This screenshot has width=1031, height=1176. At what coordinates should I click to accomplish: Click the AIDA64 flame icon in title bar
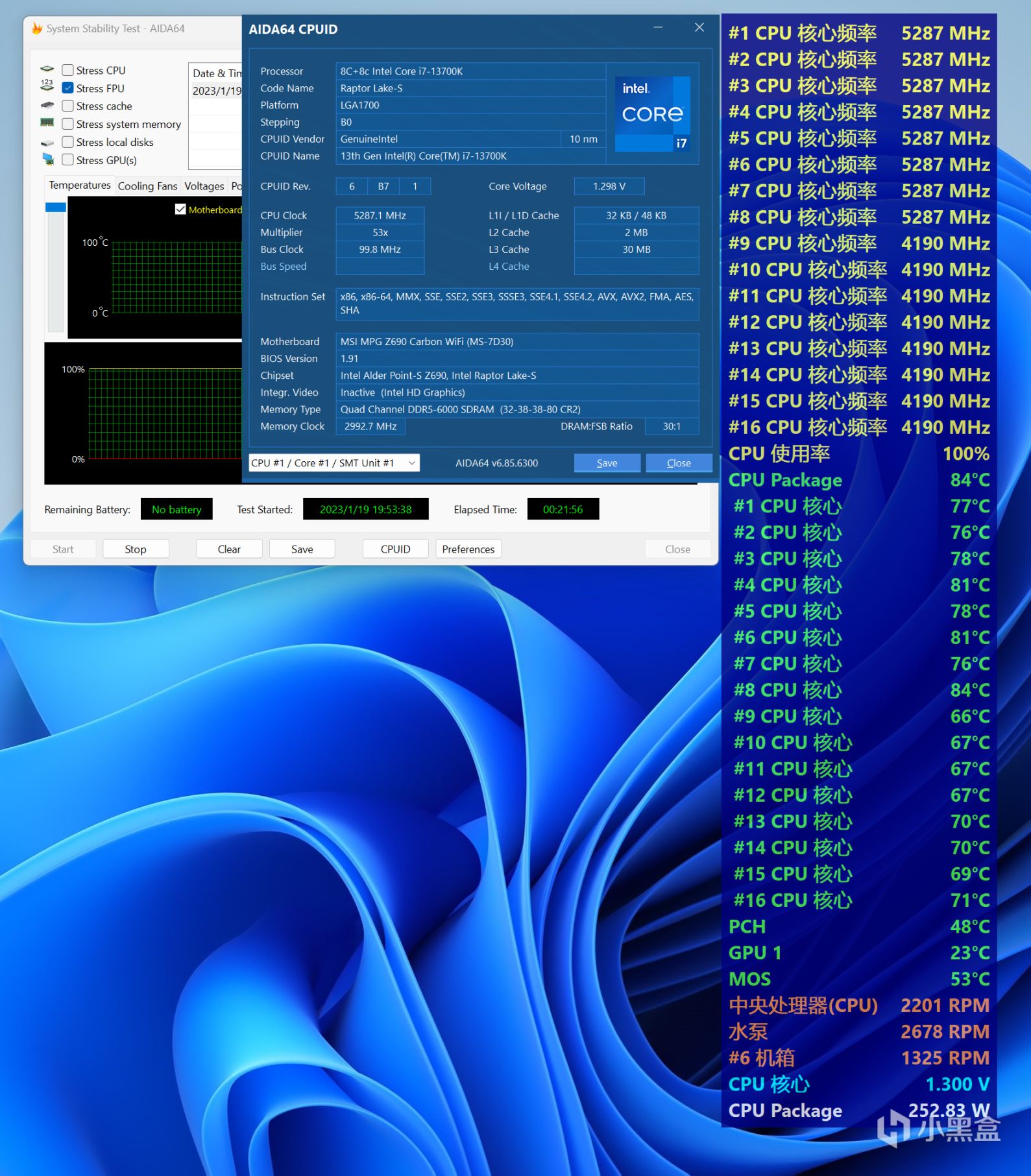point(37,29)
